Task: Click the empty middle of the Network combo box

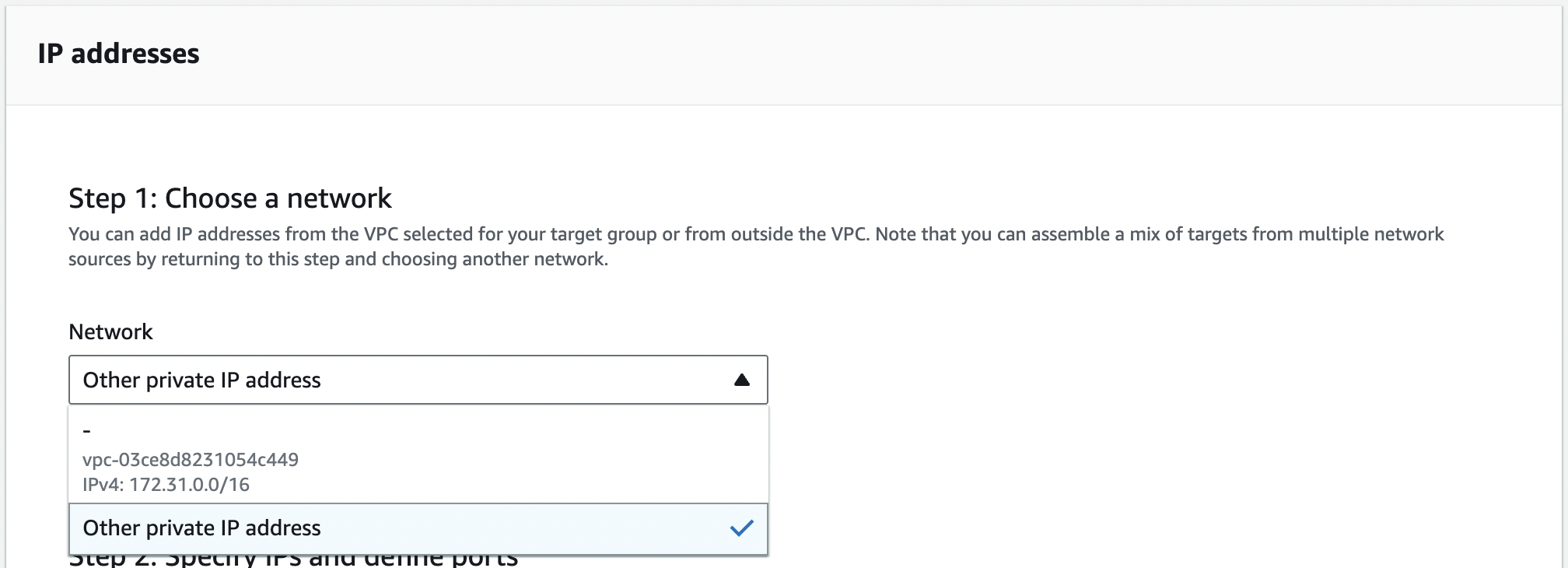Action: (x=521, y=380)
